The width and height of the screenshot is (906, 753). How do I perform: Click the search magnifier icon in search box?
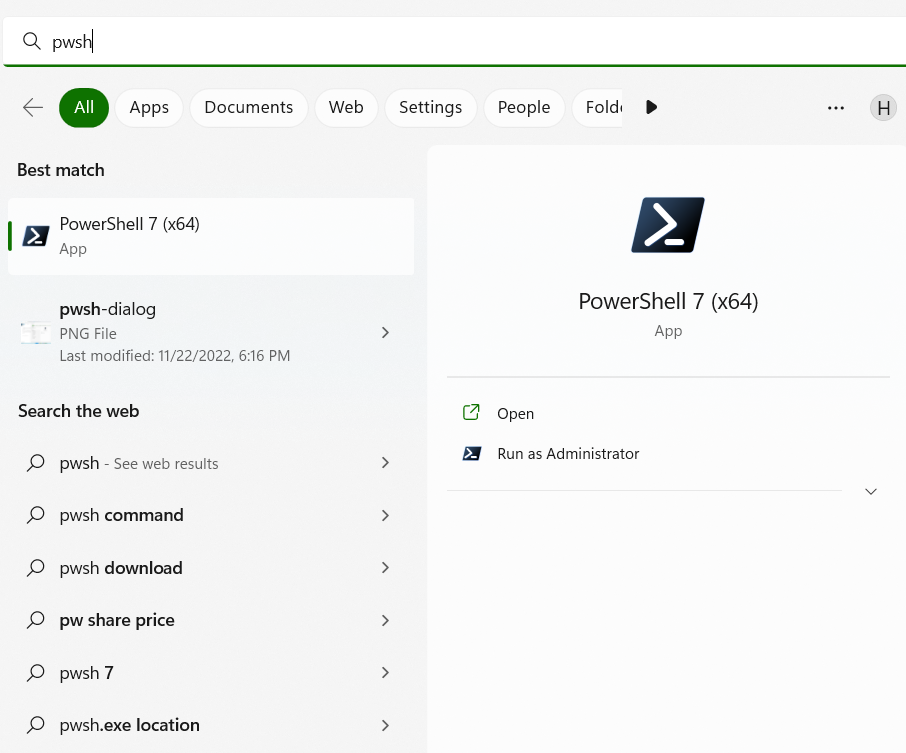31,41
